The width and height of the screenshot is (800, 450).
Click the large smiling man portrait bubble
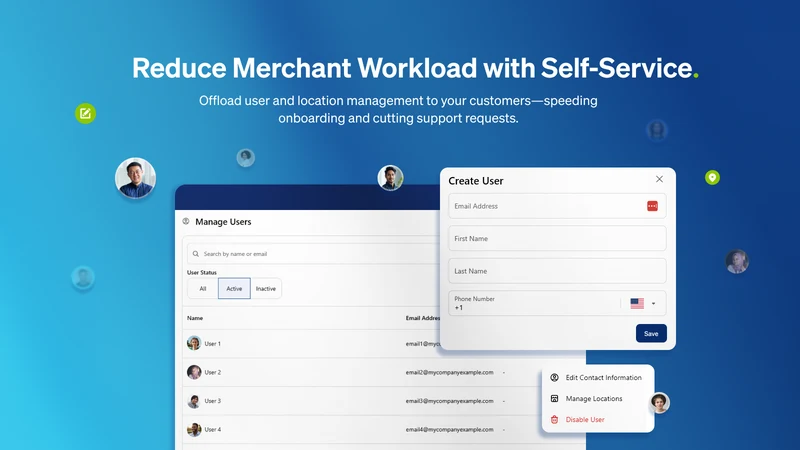pos(135,178)
